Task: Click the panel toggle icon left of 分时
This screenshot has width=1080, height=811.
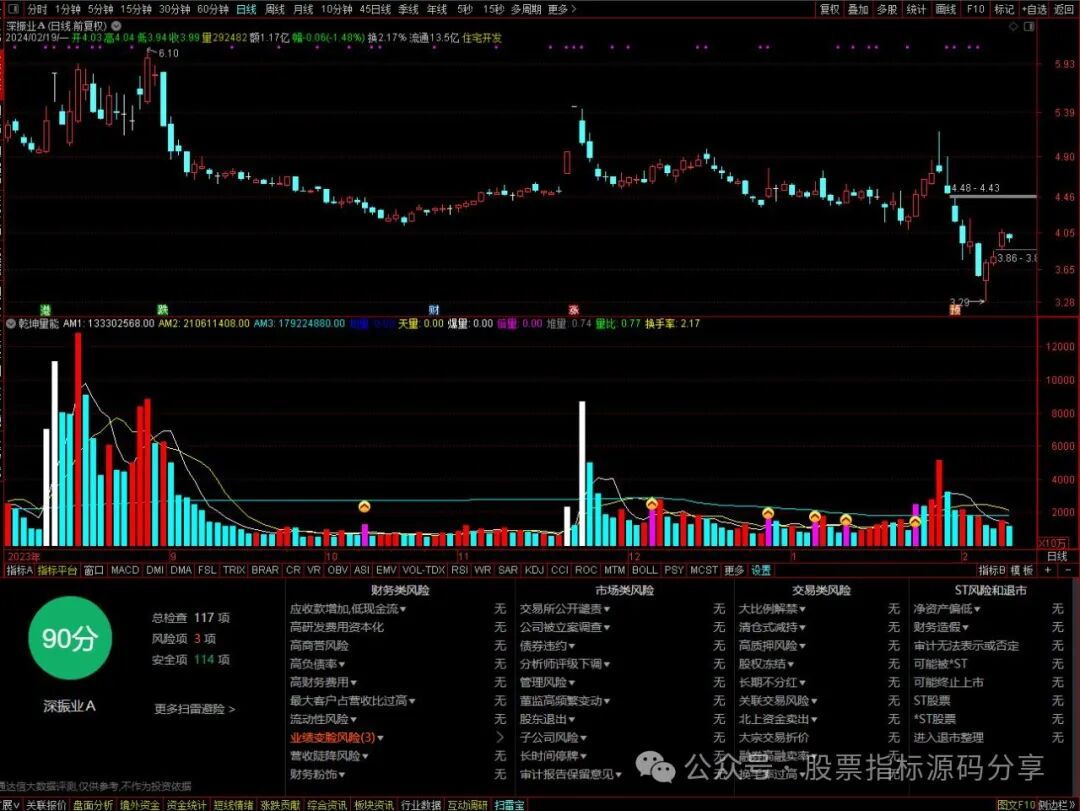Action: coord(14,9)
